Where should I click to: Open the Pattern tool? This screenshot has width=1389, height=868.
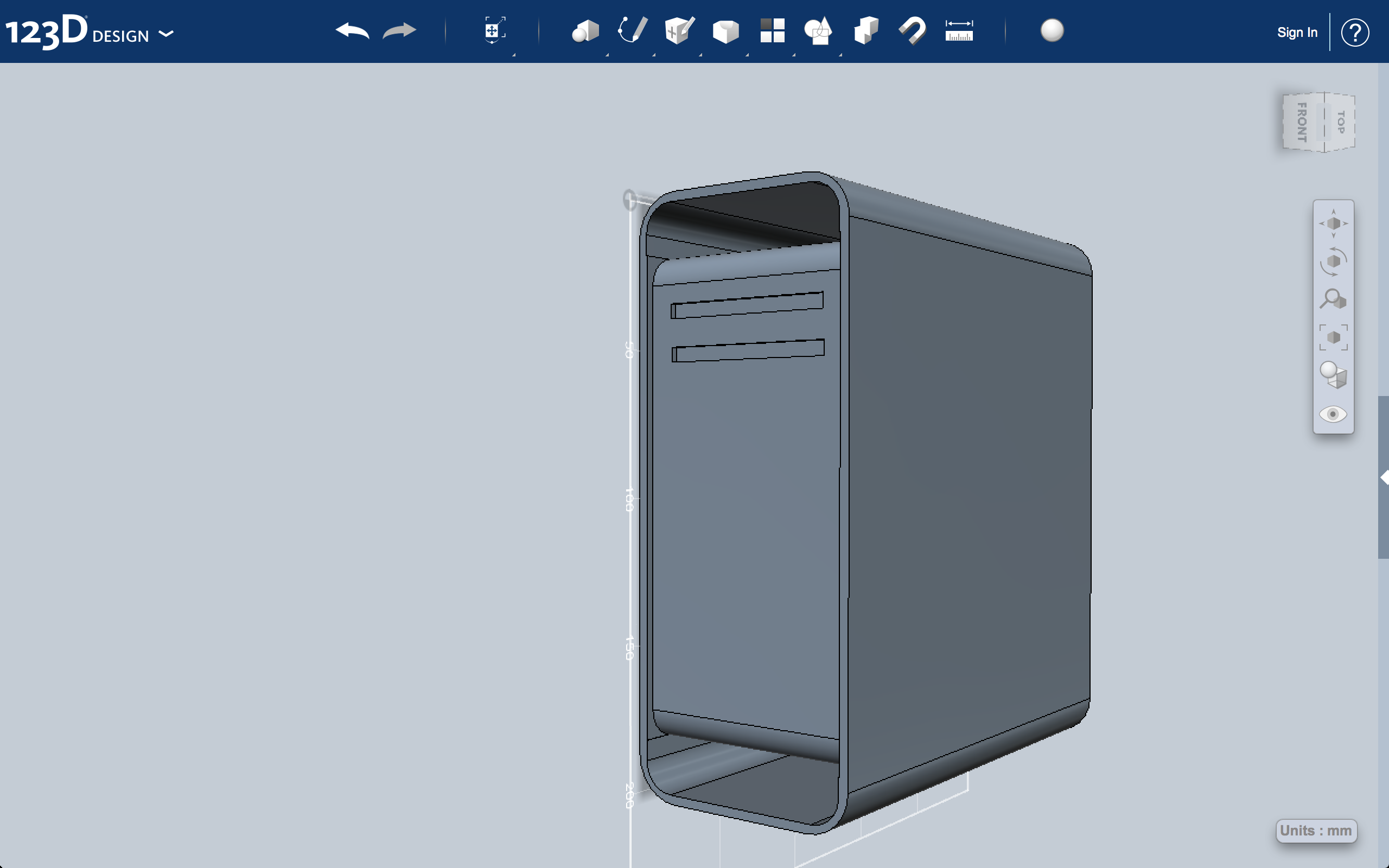tap(772, 30)
